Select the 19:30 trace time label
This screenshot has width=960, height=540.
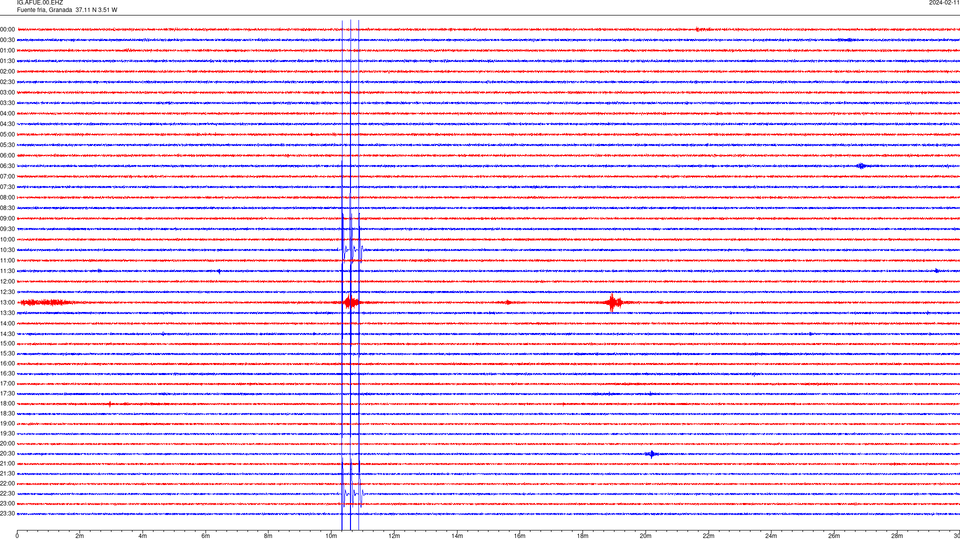pyautogui.click(x=7, y=433)
